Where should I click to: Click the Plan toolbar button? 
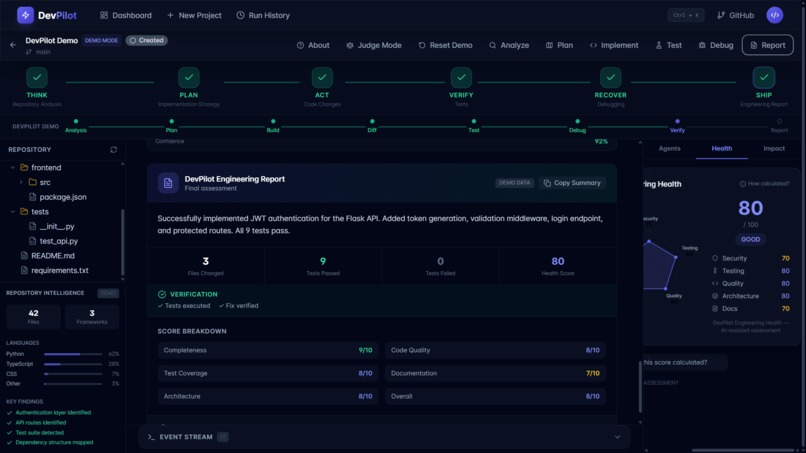click(559, 45)
